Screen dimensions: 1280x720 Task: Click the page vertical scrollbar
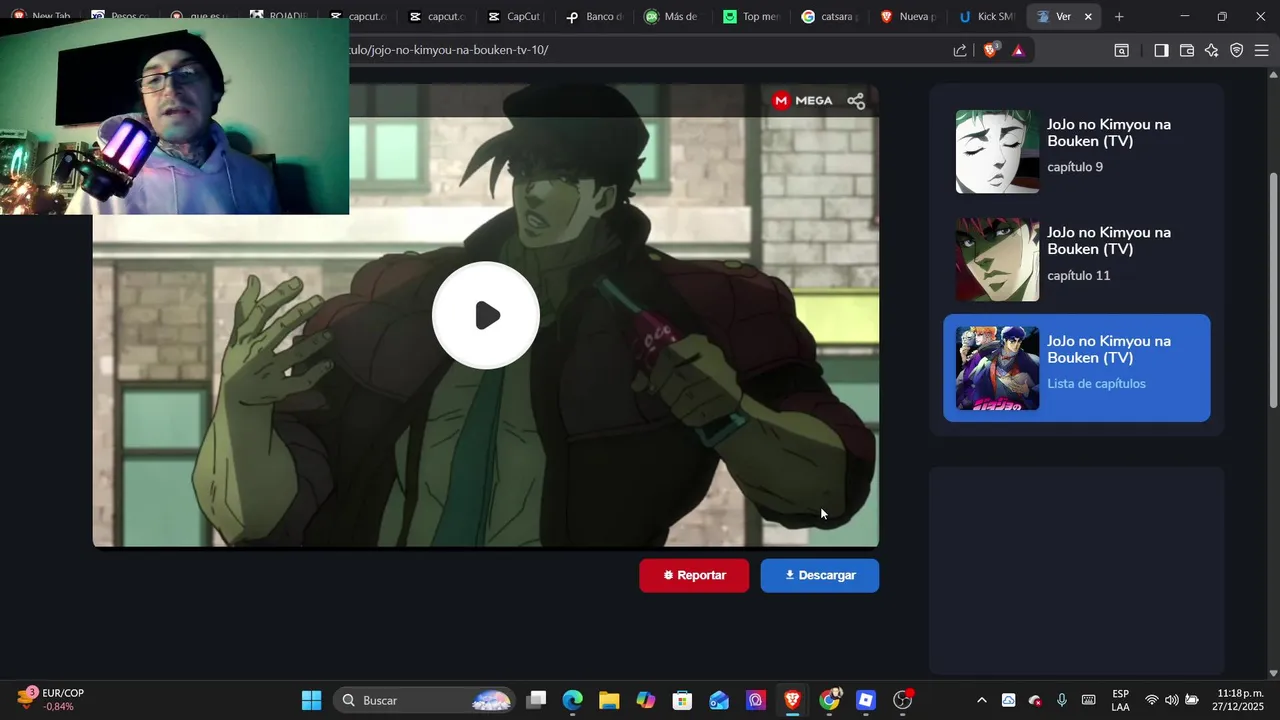(1273, 290)
